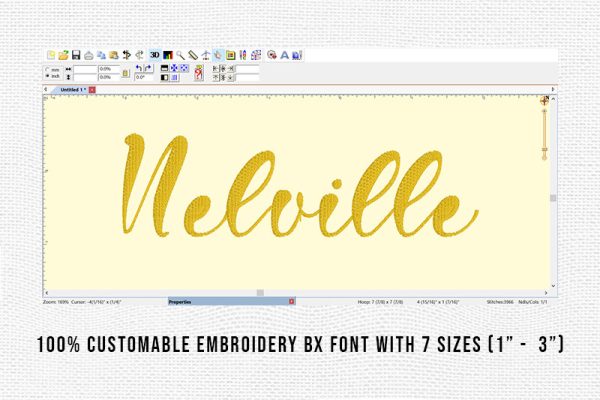This screenshot has height=400, width=600.
Task: Print the current design
Action: coord(89,56)
